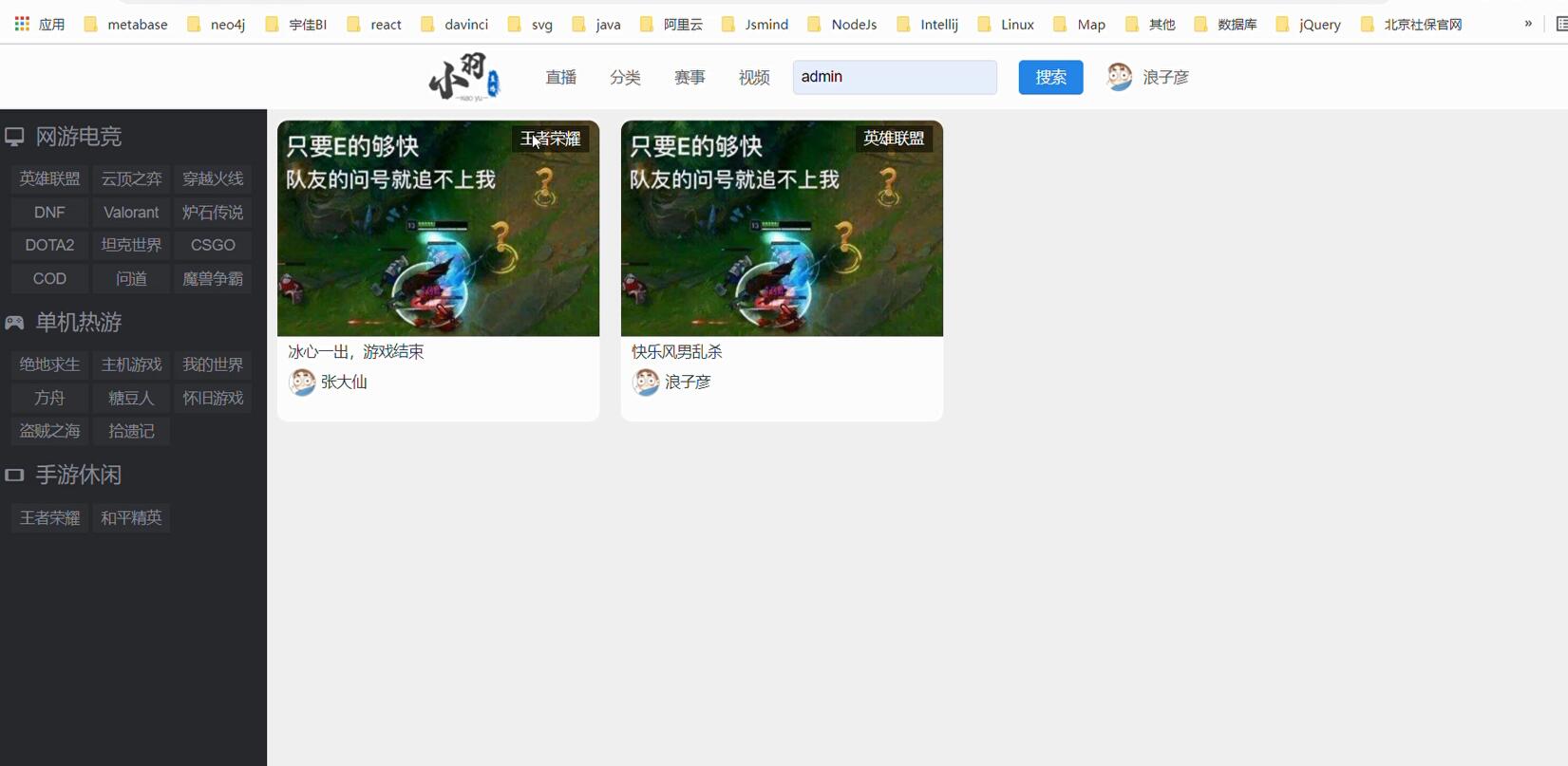Select the CSGO category
1568x766 pixels.
pos(214,245)
